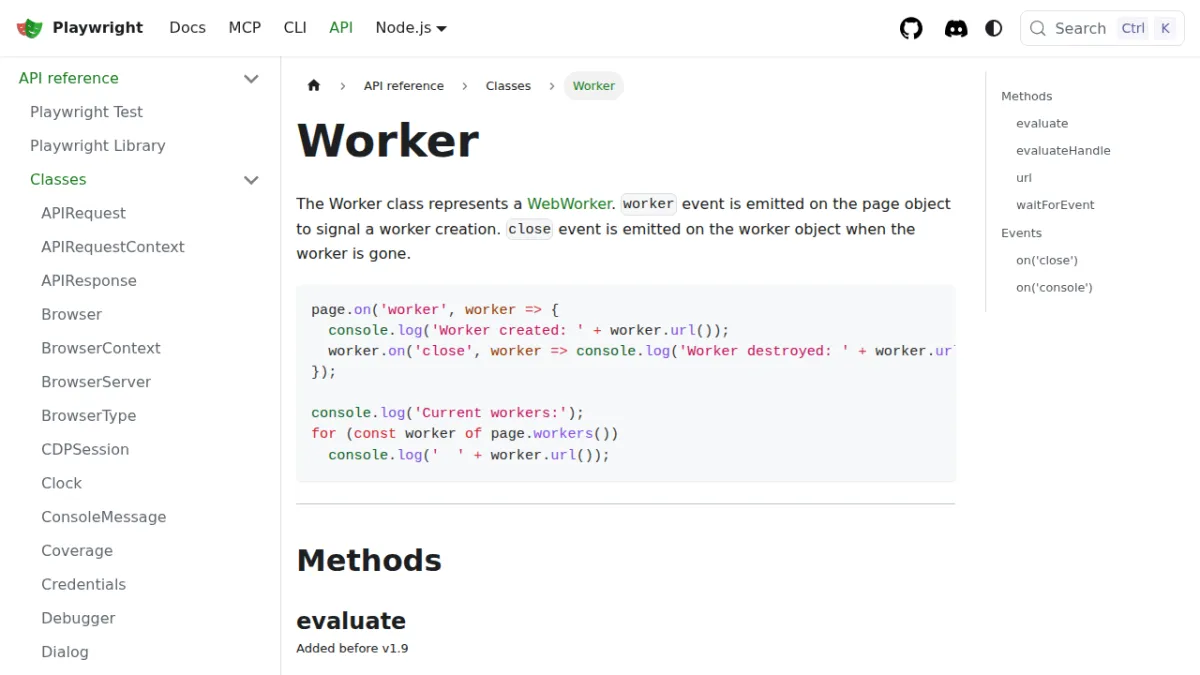Jump to on('close') in table of contents
1200x675 pixels.
tap(1047, 260)
